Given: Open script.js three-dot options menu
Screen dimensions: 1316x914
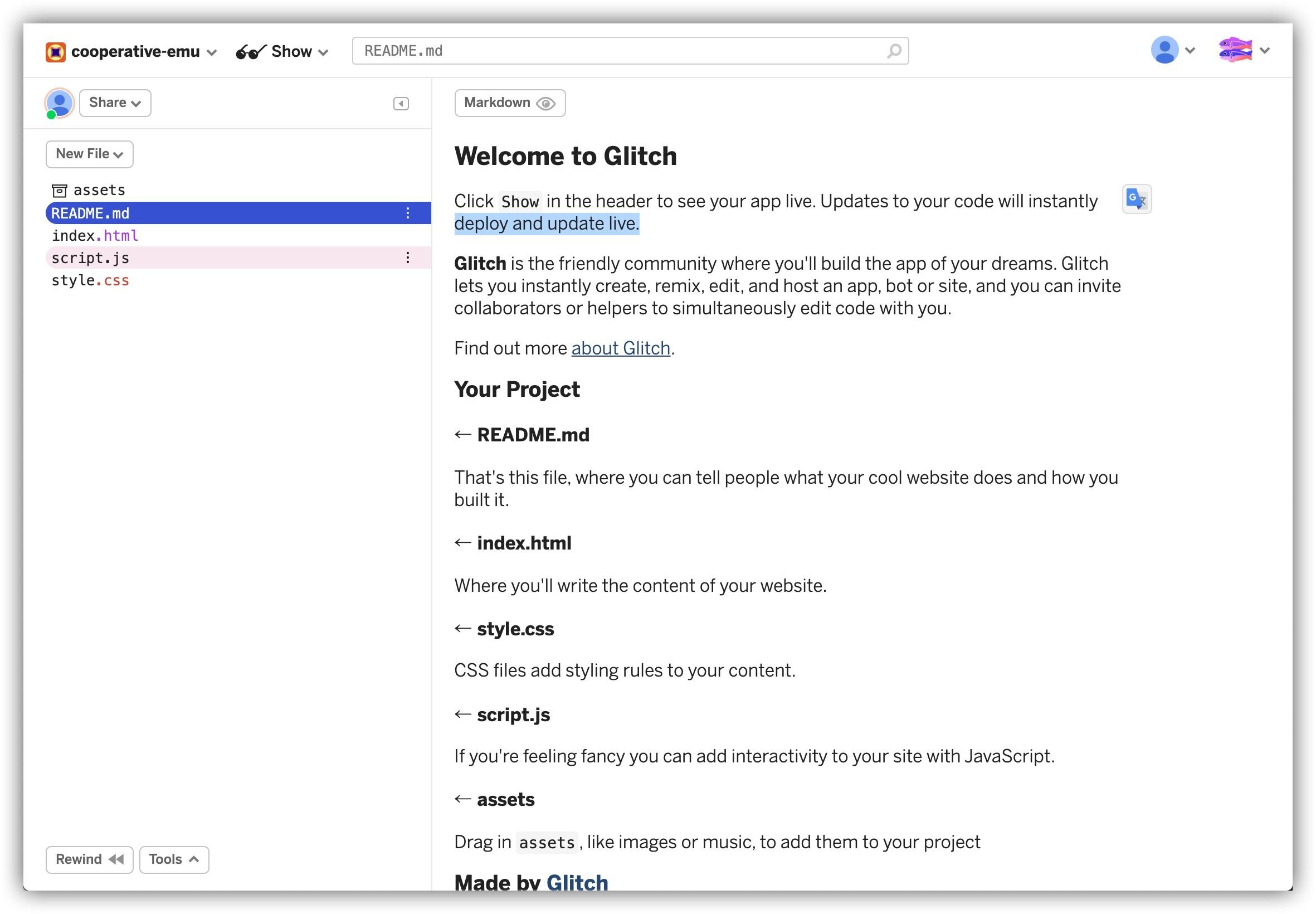Looking at the screenshot, I should click(408, 257).
